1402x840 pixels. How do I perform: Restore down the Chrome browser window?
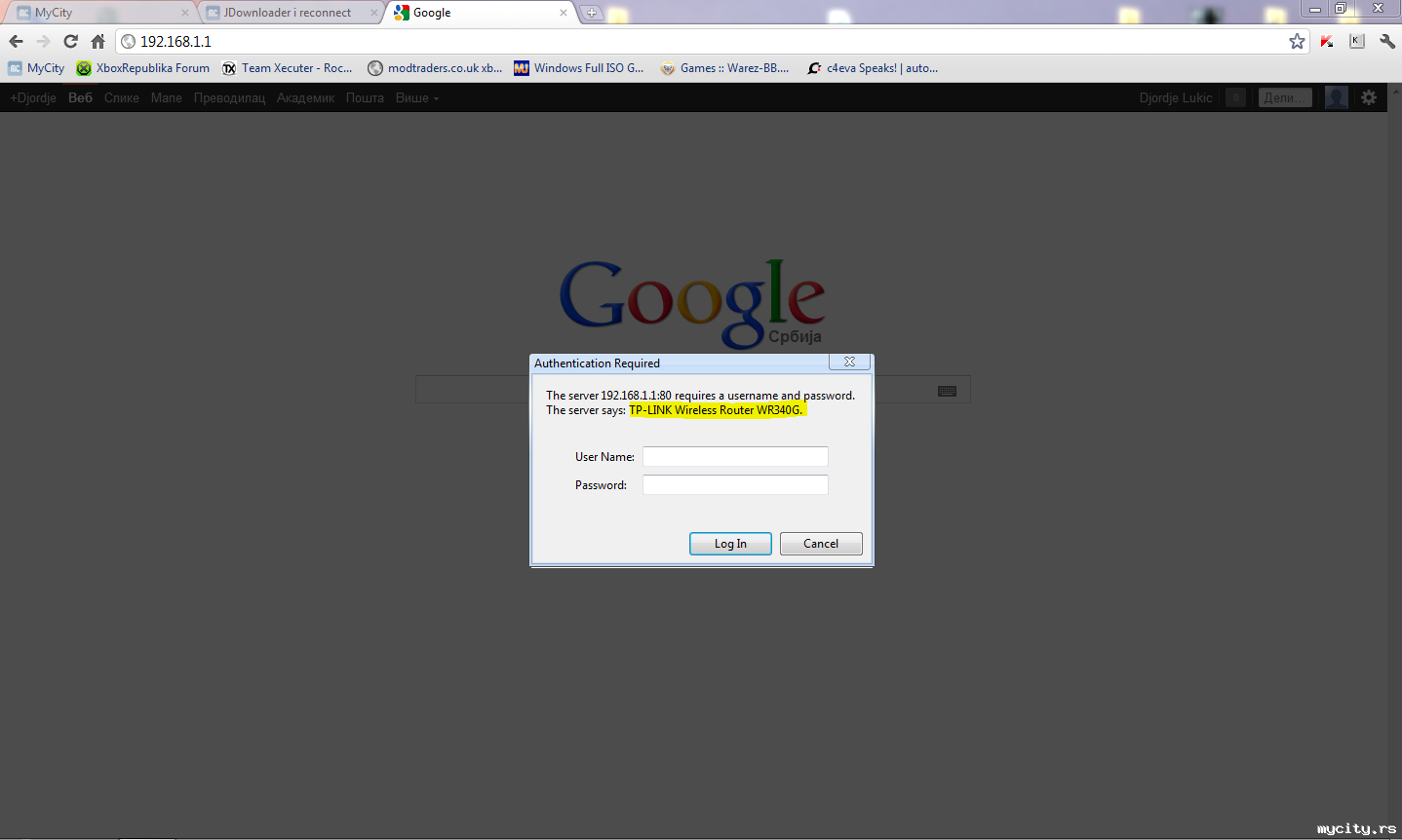(x=1341, y=9)
